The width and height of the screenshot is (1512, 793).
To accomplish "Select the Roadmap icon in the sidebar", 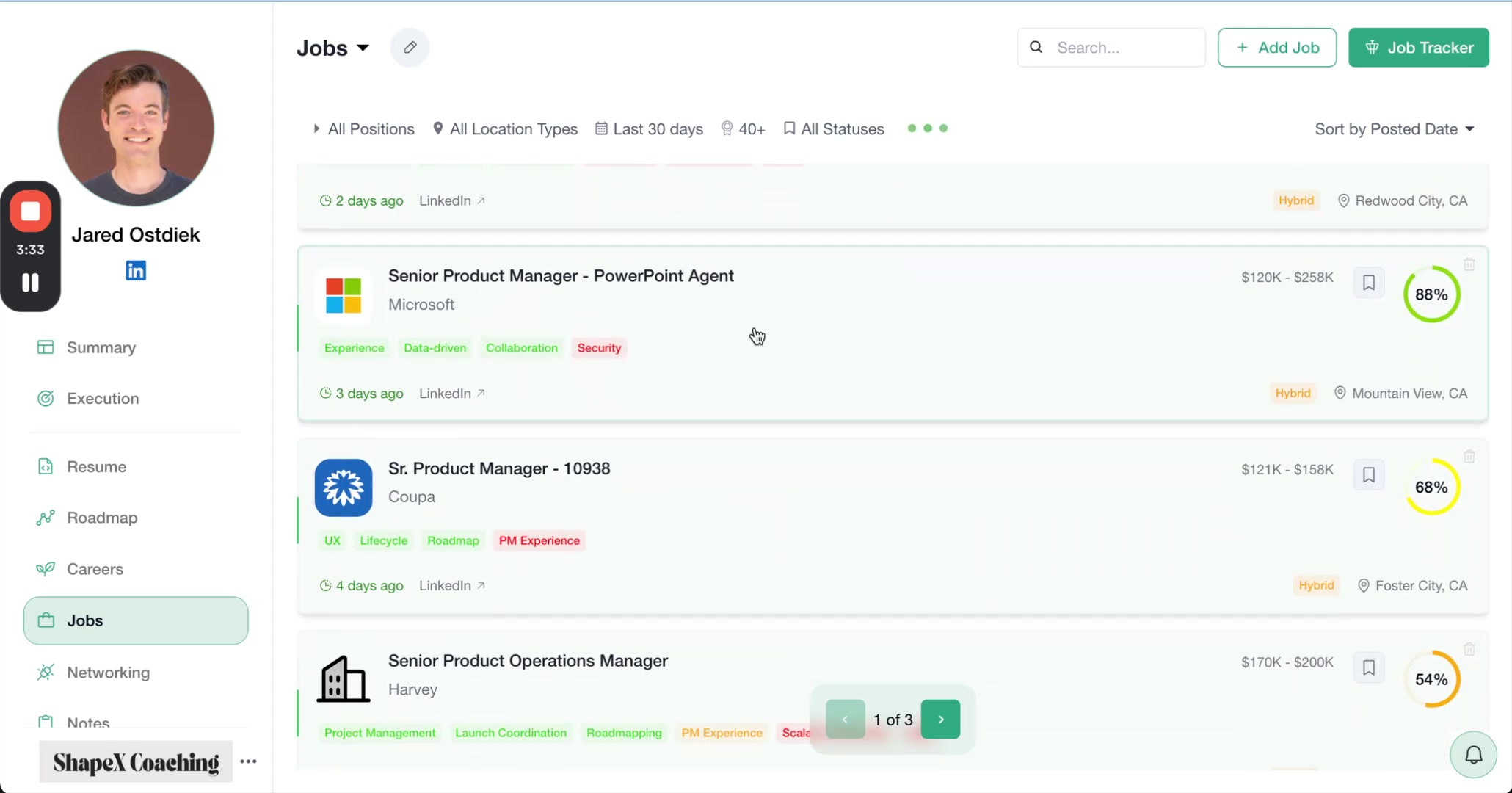I will tap(46, 518).
